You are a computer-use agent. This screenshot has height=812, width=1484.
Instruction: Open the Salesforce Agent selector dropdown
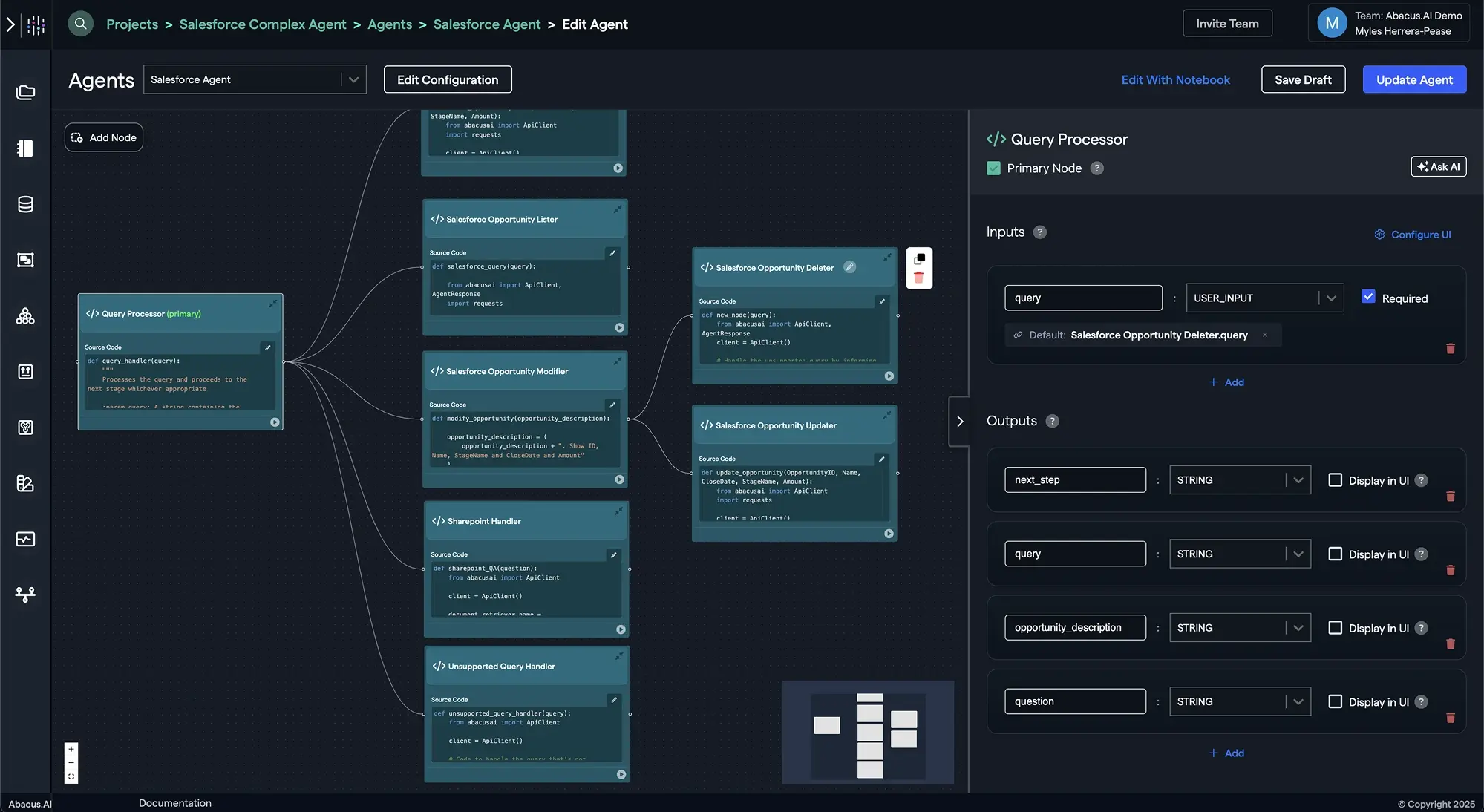[255, 79]
